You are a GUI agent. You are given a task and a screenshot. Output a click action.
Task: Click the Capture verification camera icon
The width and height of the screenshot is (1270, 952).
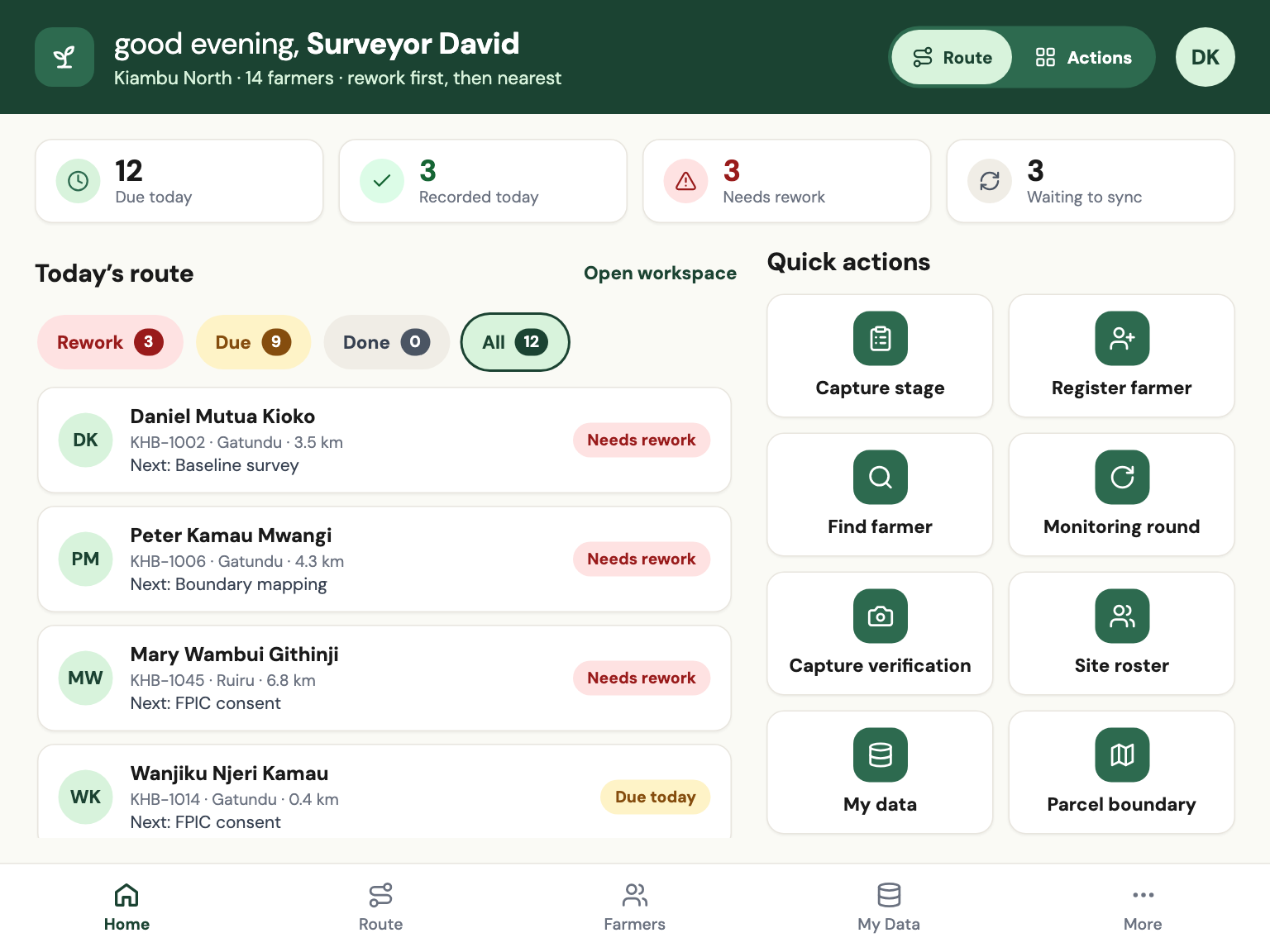880,616
